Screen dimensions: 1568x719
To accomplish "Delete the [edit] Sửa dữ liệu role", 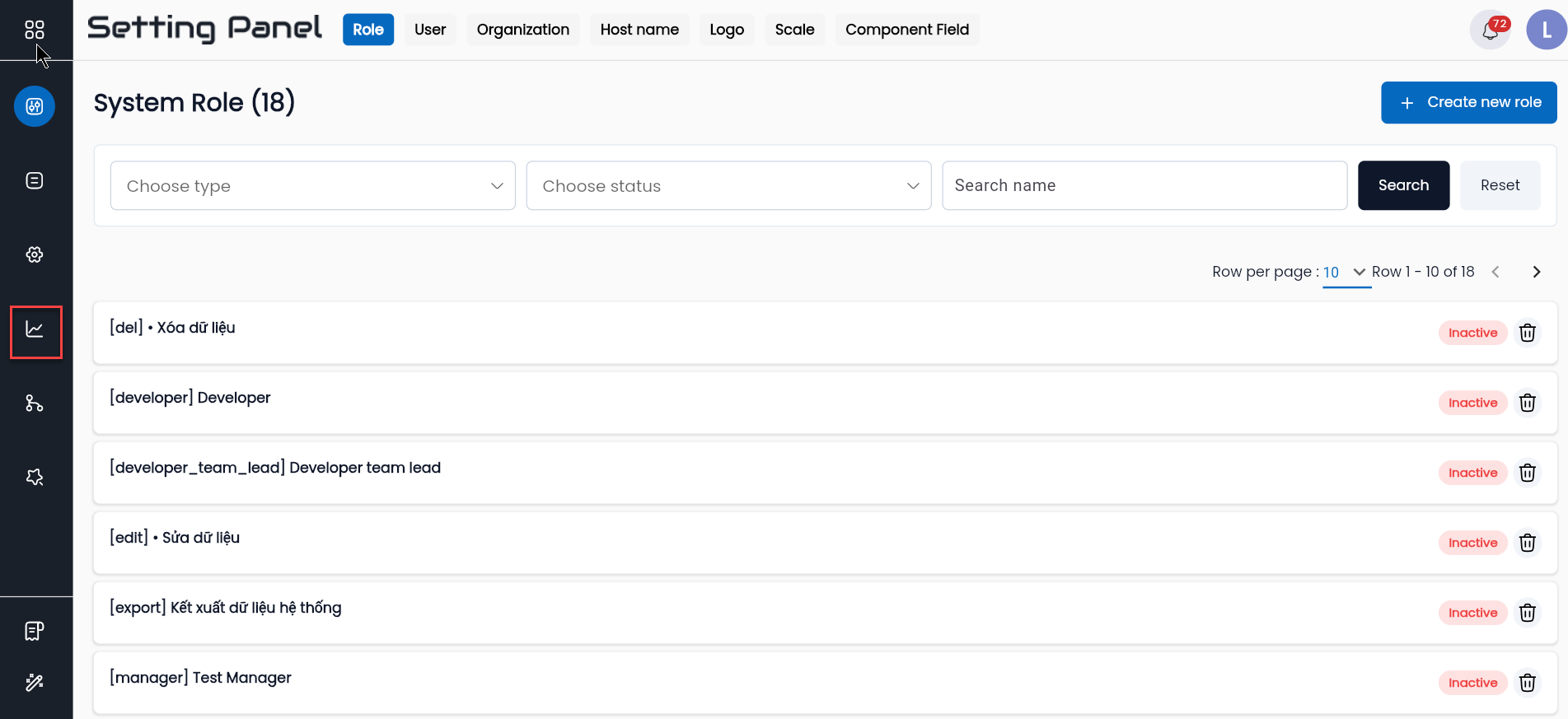I will [x=1528, y=543].
